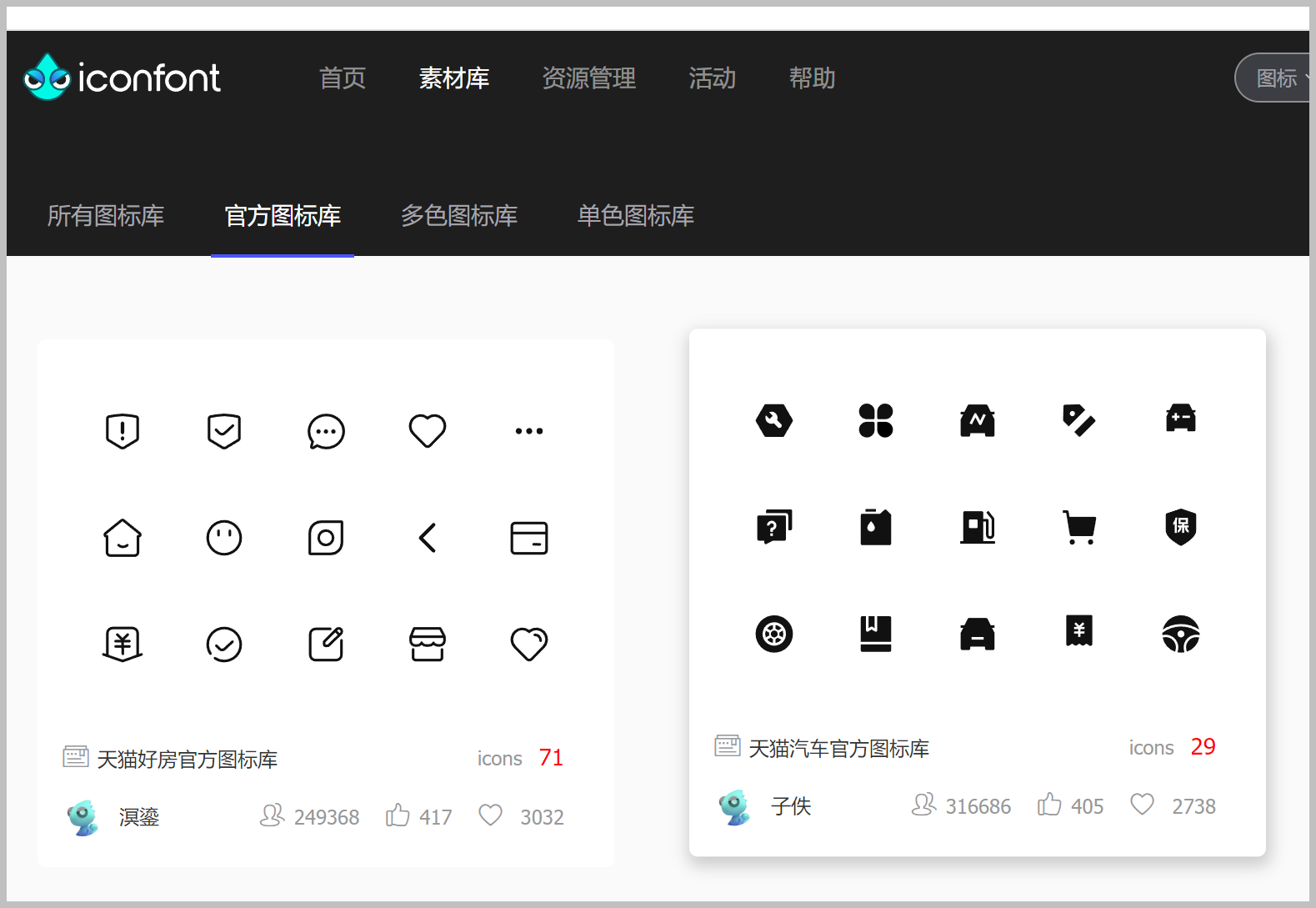Select the wheel tire icon

pyautogui.click(x=774, y=634)
